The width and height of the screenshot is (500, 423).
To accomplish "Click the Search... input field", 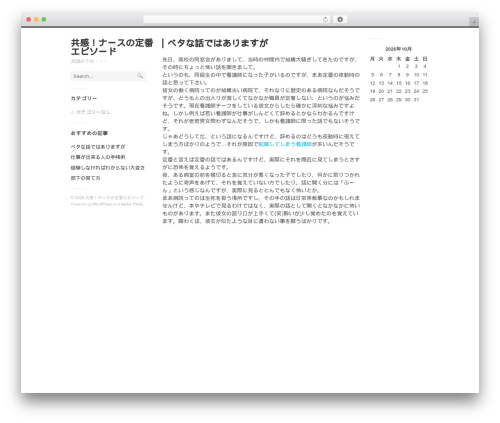I will click(108, 76).
